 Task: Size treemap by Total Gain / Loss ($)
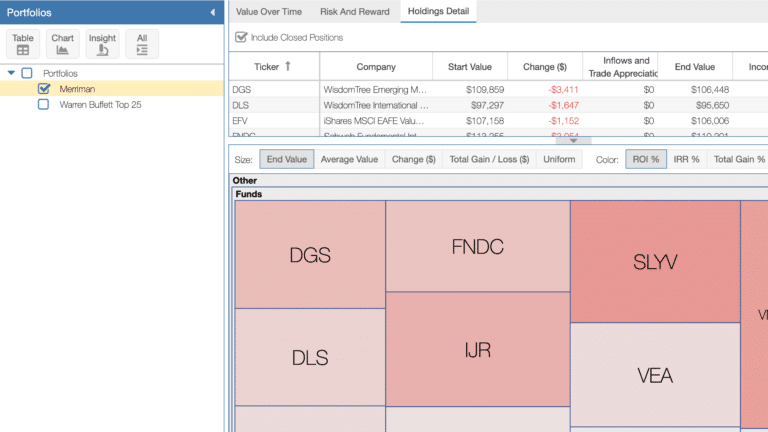[489, 159]
